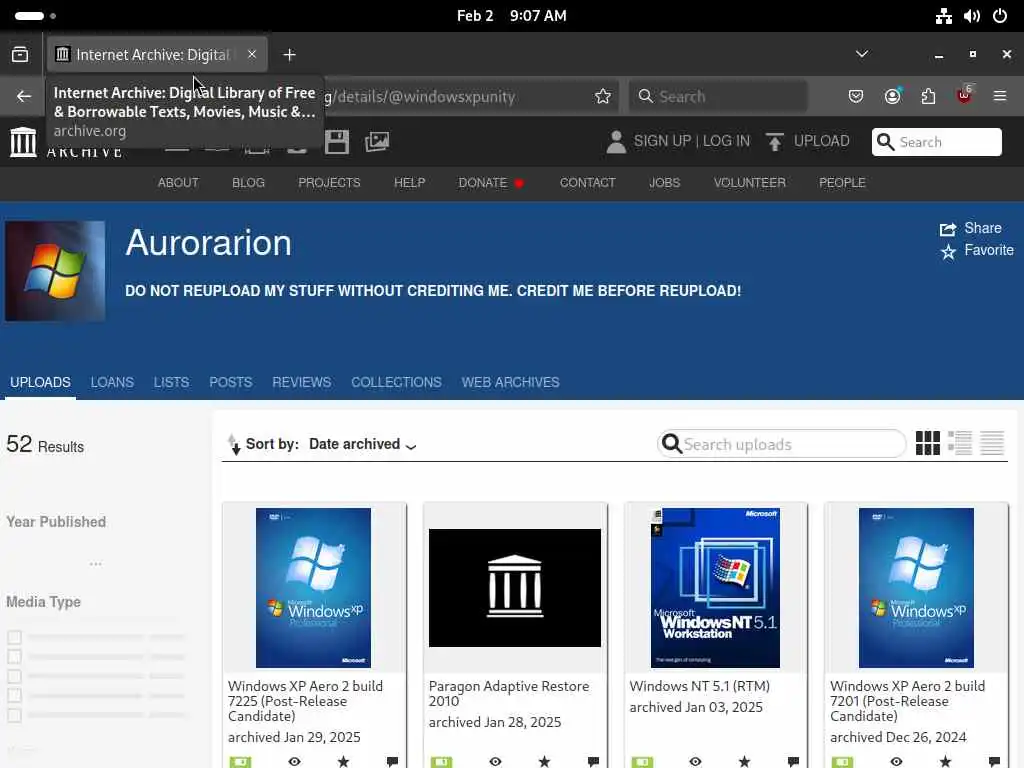Open a new tab with the plus button
The width and height of the screenshot is (1024, 768).
coord(289,55)
